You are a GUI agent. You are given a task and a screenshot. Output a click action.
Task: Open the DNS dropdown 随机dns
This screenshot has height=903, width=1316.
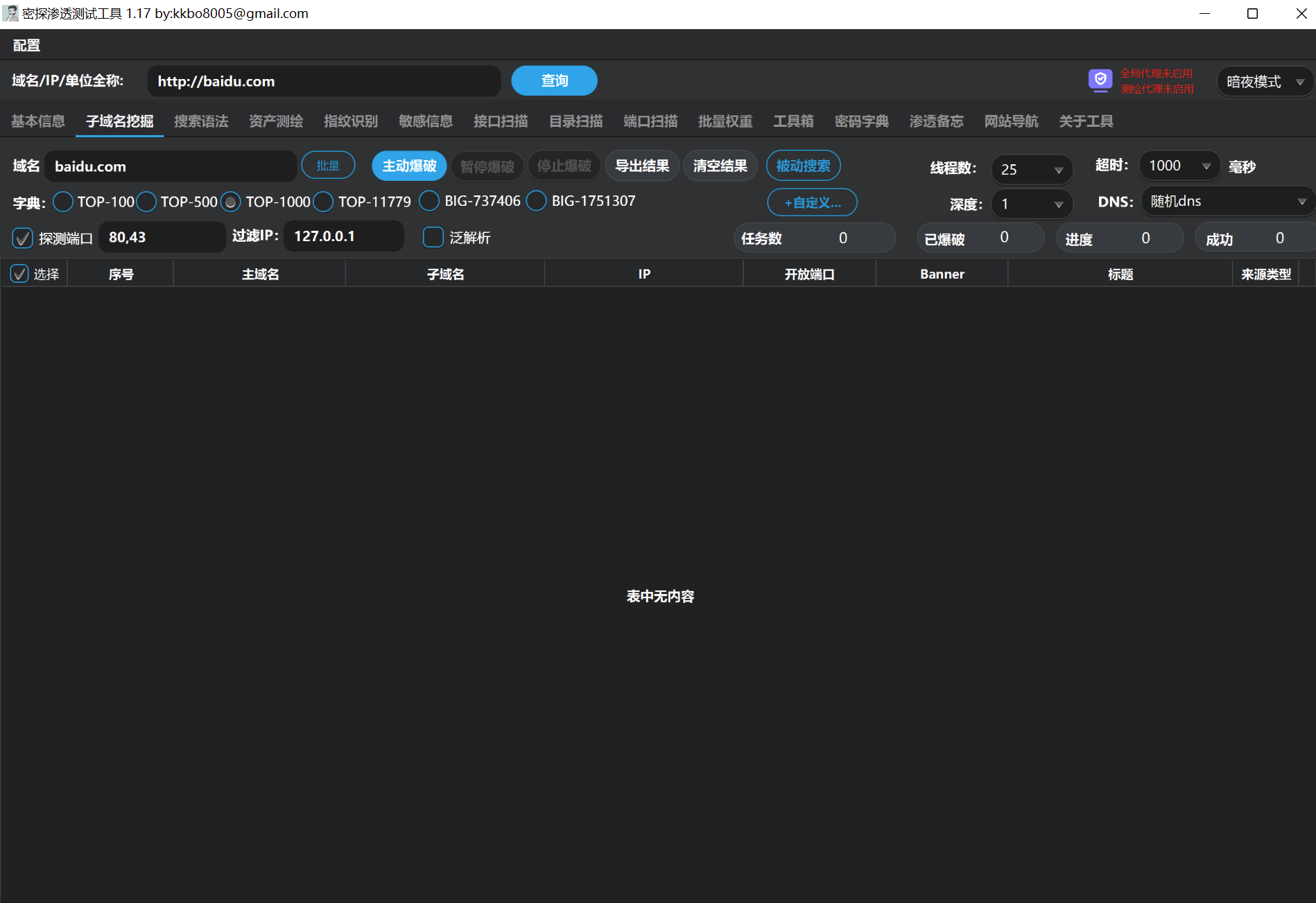coord(1227,201)
